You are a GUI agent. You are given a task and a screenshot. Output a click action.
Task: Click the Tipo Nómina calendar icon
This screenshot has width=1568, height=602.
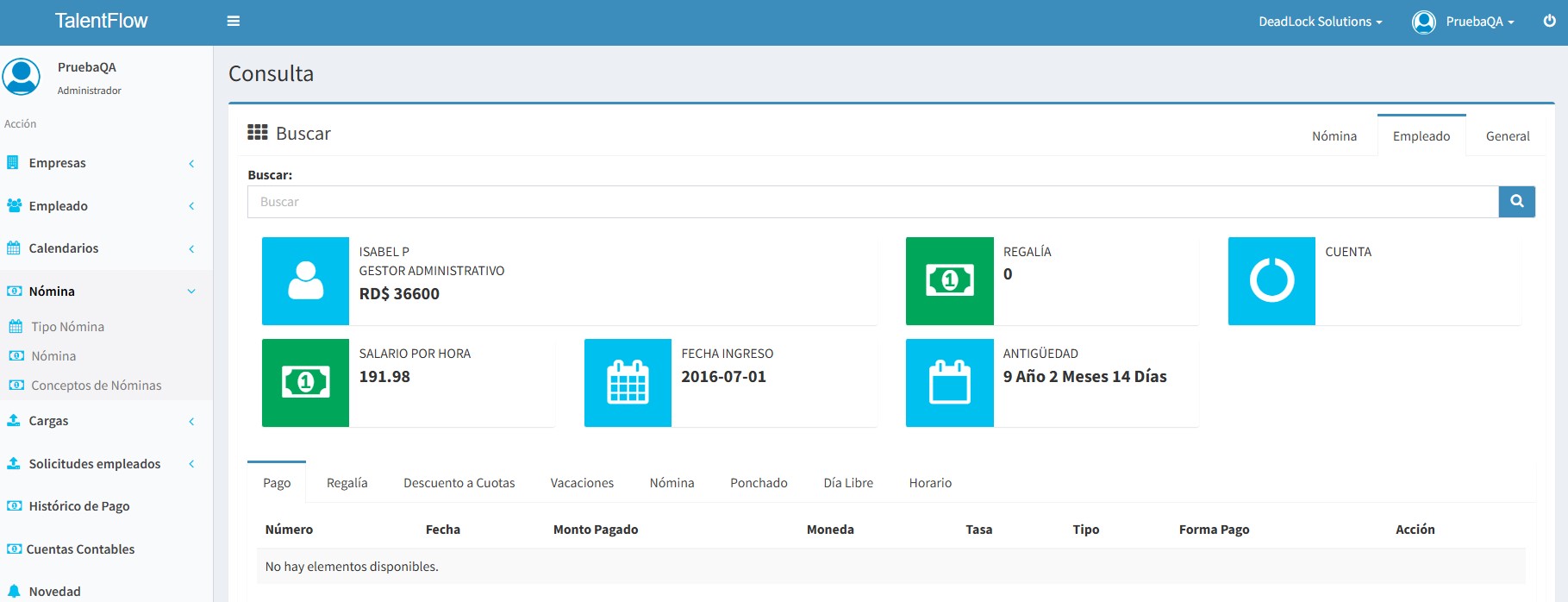16,326
